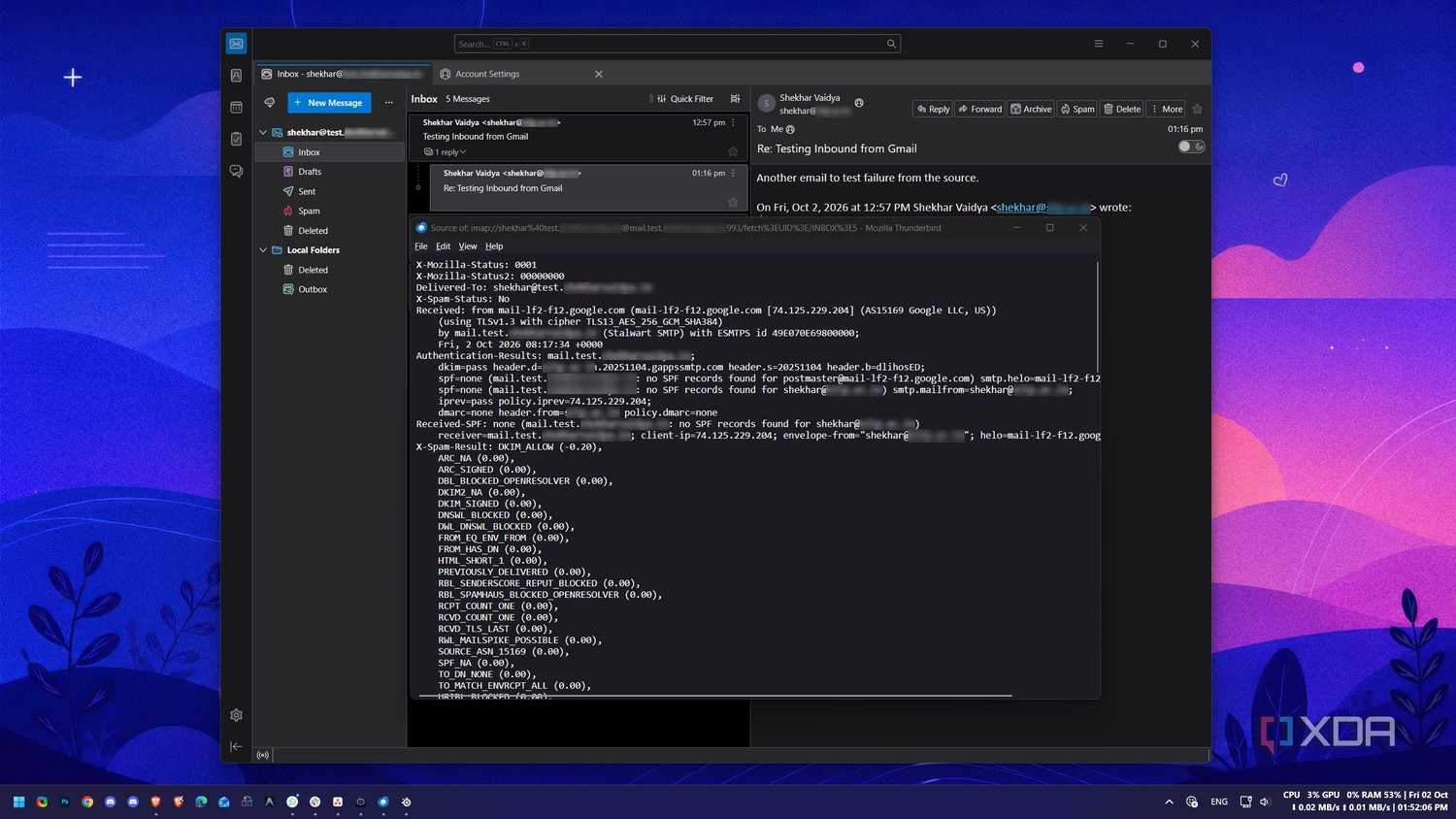
Task: Open the Tasks space icon
Action: pyautogui.click(x=236, y=139)
